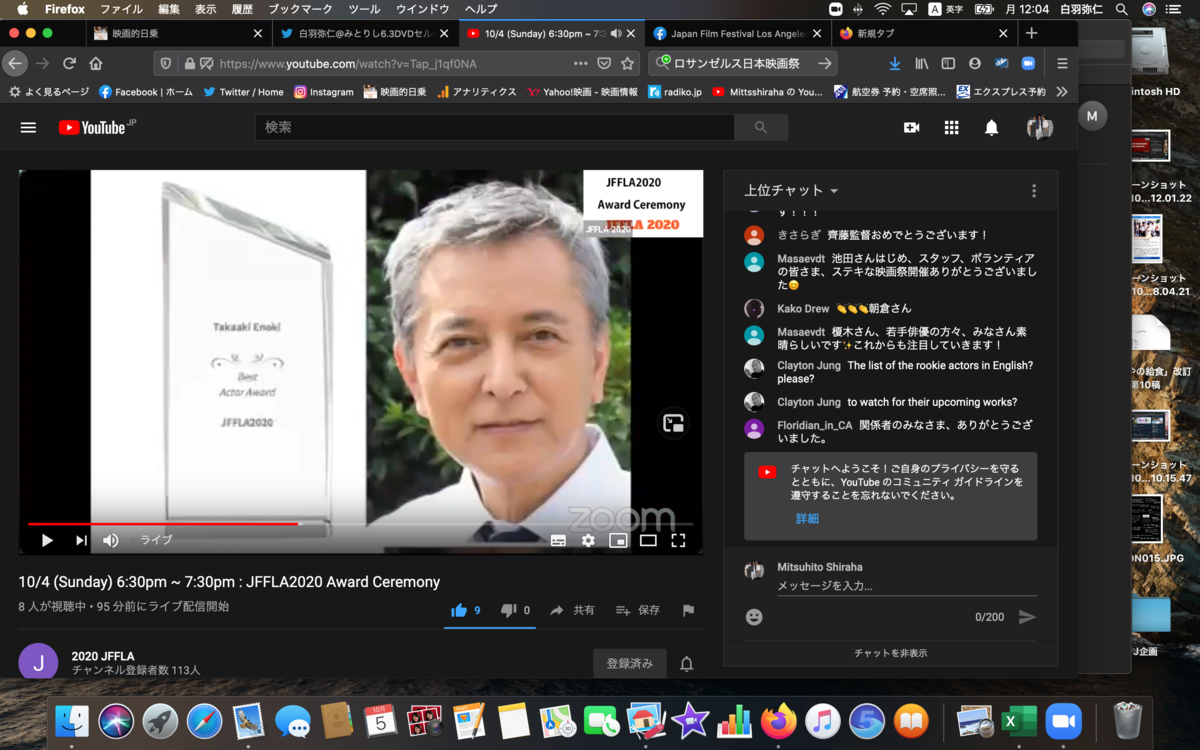
Task: Open Microsoft Excel from the Dock
Action: [x=1019, y=720]
